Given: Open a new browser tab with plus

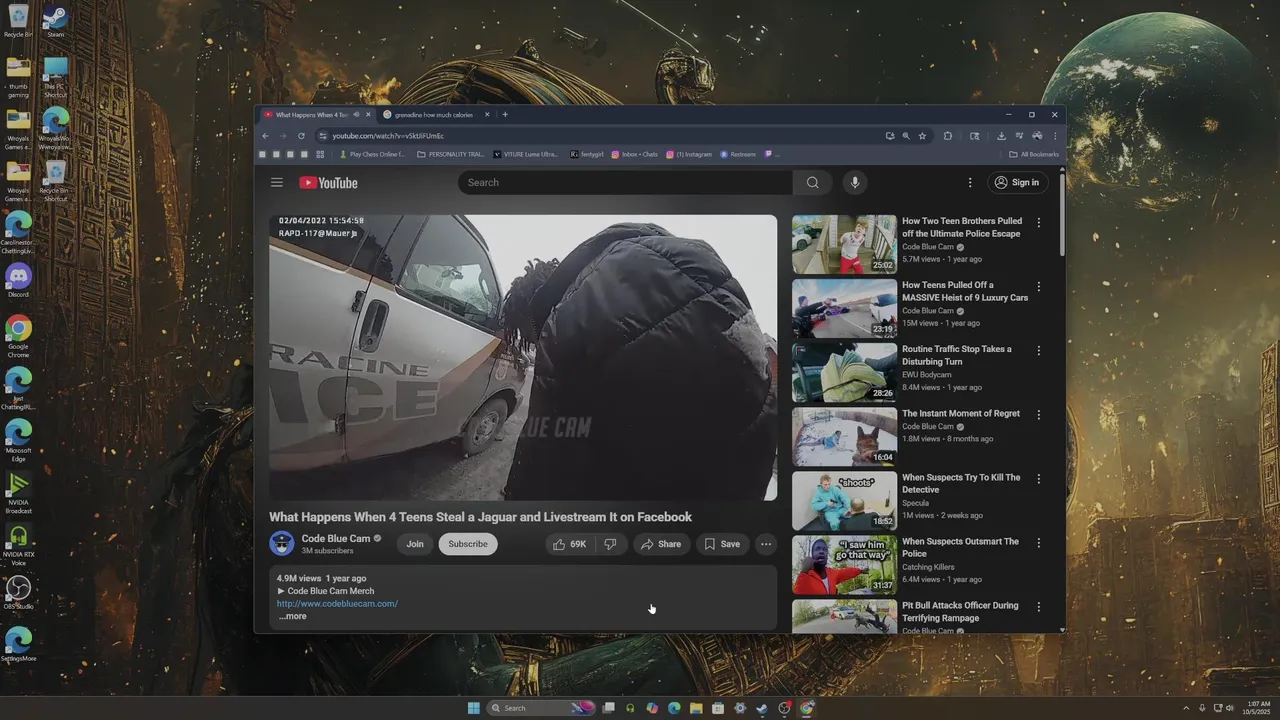Looking at the screenshot, I should [505, 115].
